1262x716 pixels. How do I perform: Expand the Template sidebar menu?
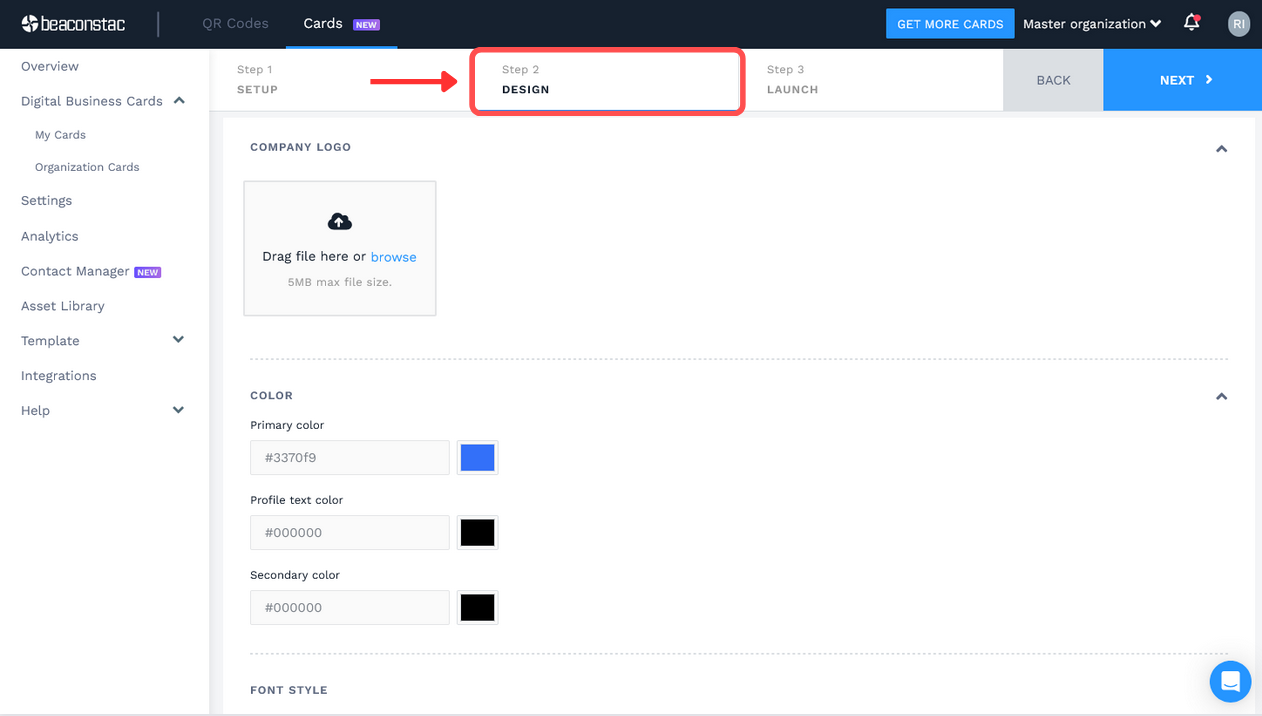(x=178, y=340)
